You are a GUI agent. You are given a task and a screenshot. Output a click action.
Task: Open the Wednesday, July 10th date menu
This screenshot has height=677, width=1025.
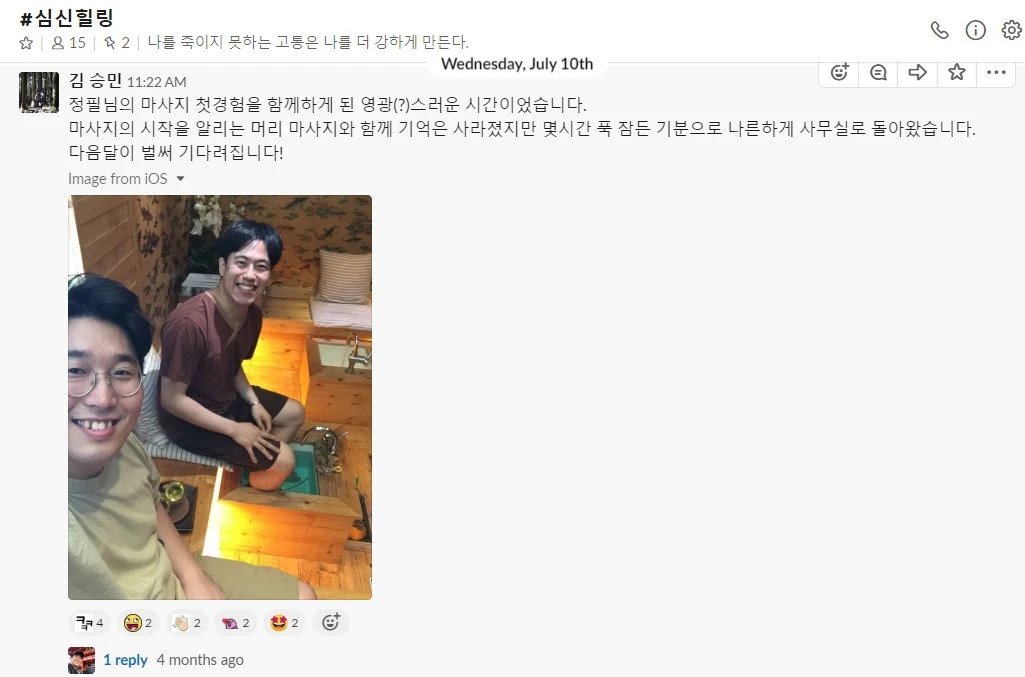coord(516,64)
